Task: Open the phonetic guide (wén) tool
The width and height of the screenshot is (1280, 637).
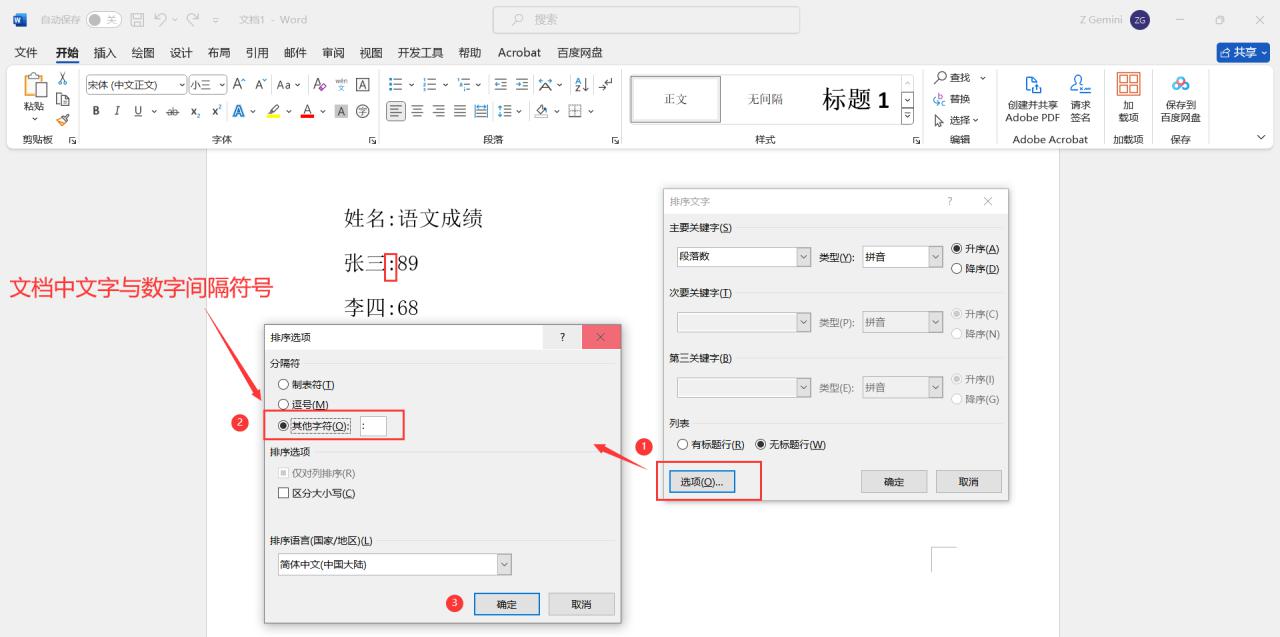Action: coord(341,85)
